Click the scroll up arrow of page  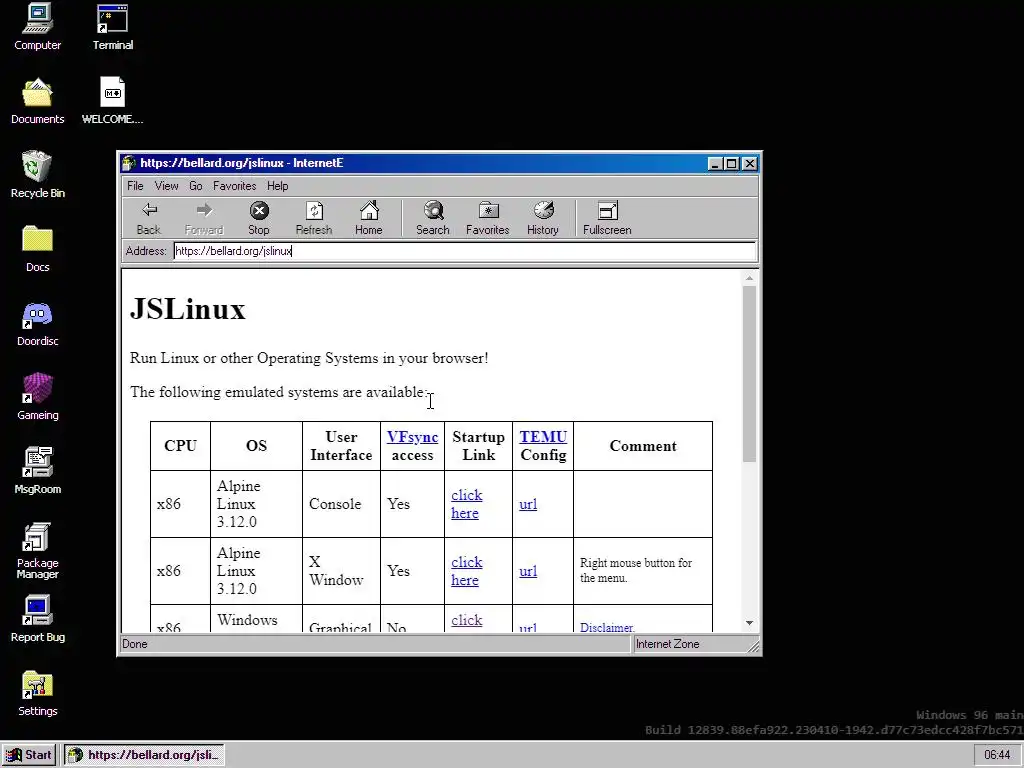click(749, 278)
